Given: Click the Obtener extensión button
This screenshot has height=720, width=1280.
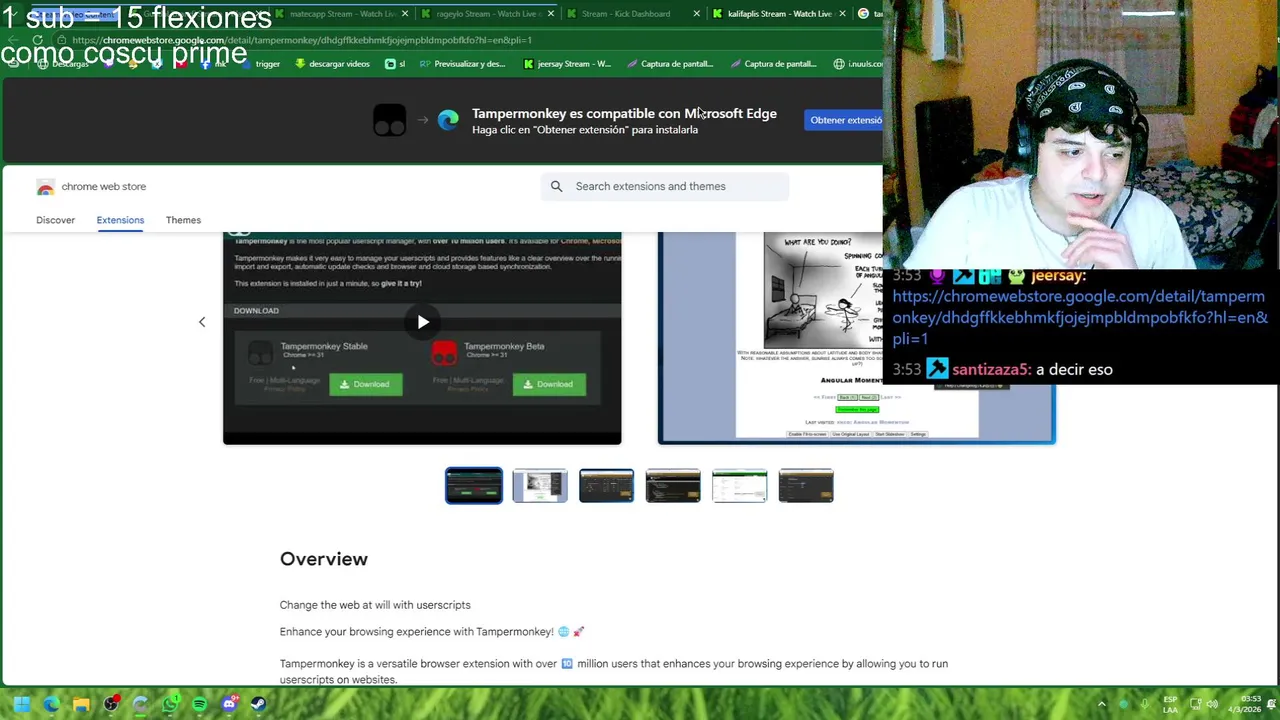Looking at the screenshot, I should (845, 120).
